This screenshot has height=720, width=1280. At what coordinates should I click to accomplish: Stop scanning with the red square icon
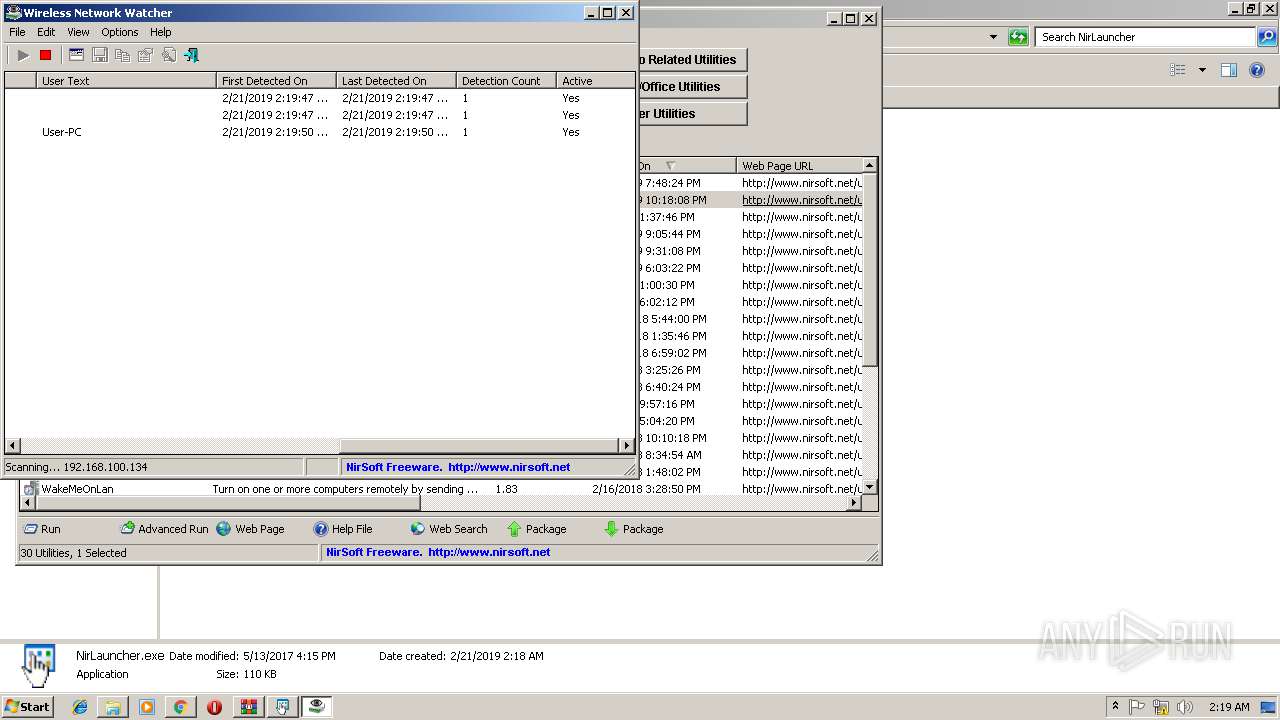click(45, 55)
